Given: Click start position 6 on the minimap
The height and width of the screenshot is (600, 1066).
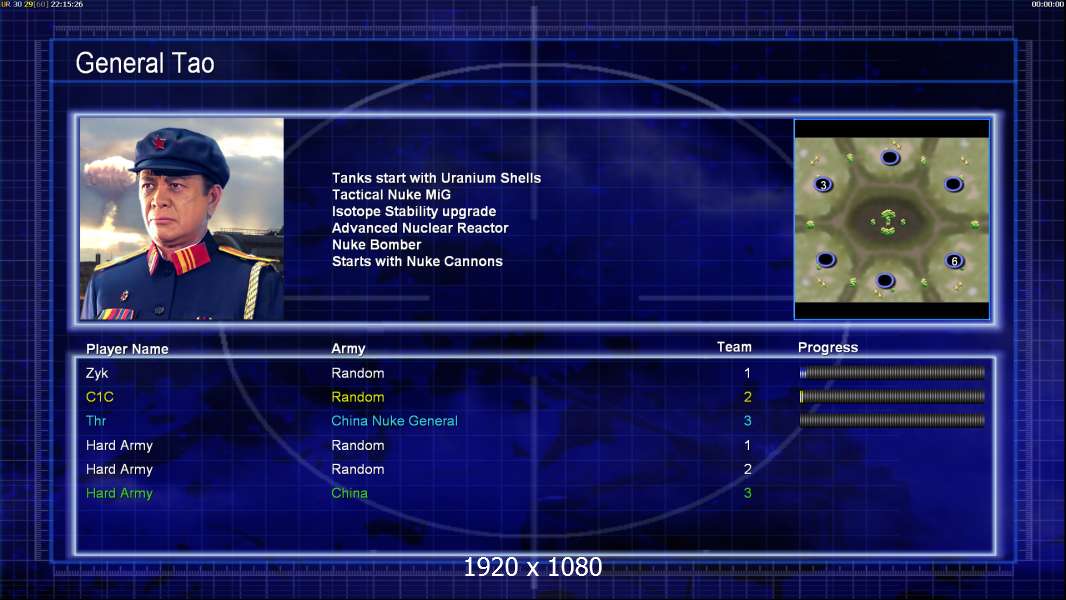Looking at the screenshot, I should coord(954,261).
